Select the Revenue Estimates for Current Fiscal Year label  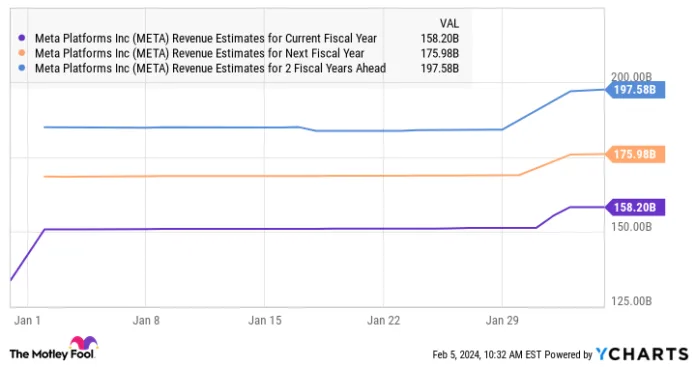click(x=206, y=38)
